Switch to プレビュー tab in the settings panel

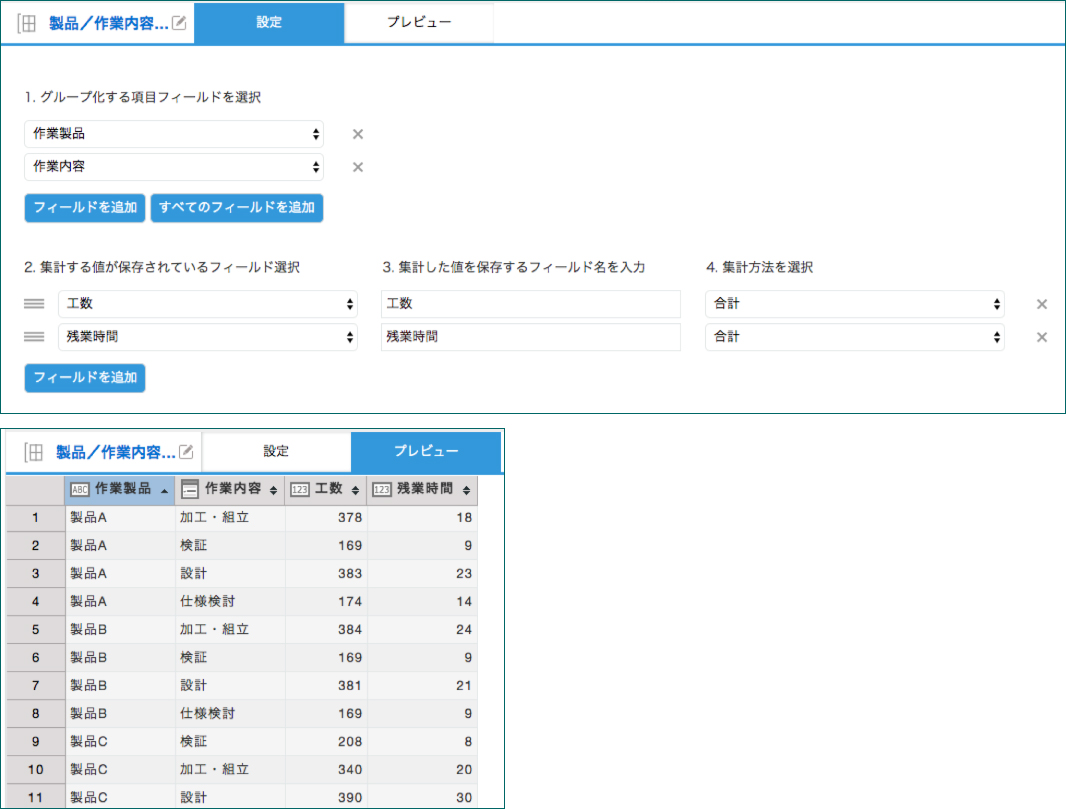pyautogui.click(x=419, y=22)
